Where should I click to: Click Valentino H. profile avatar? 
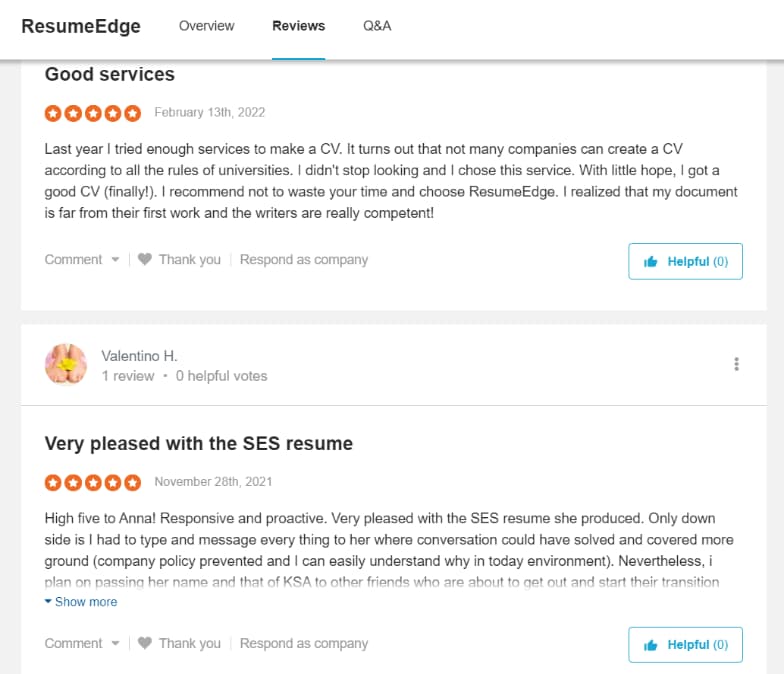66,364
